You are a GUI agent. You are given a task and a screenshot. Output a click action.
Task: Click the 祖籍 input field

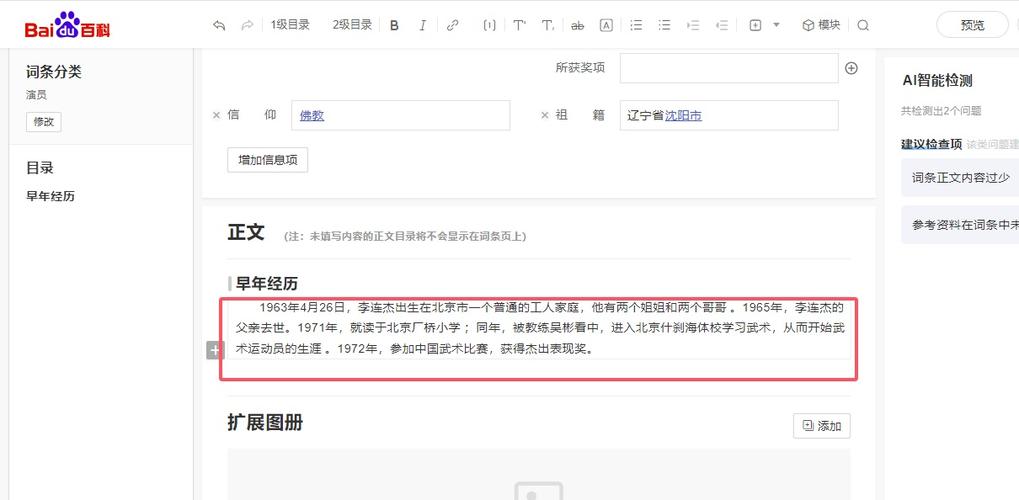point(729,115)
